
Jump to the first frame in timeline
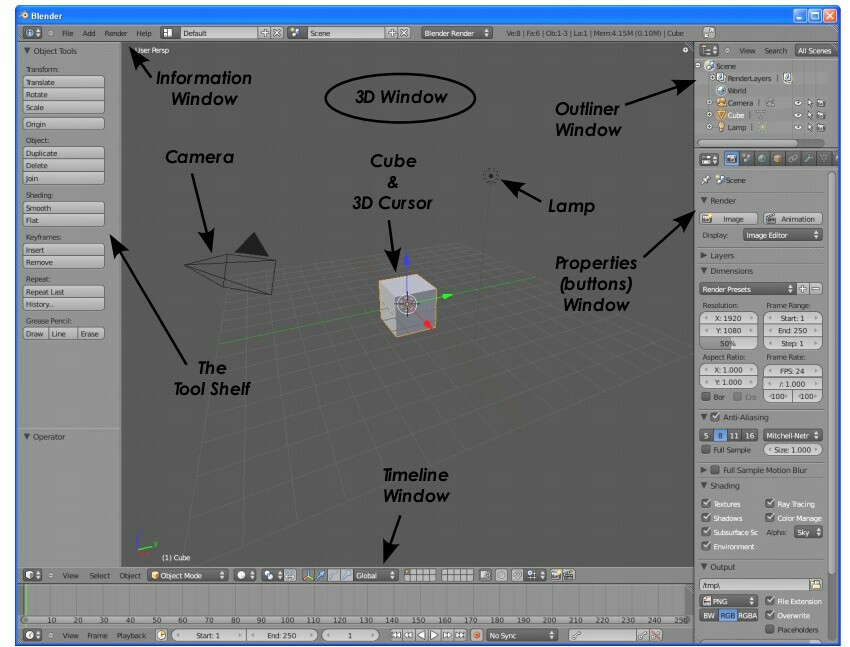[396, 635]
